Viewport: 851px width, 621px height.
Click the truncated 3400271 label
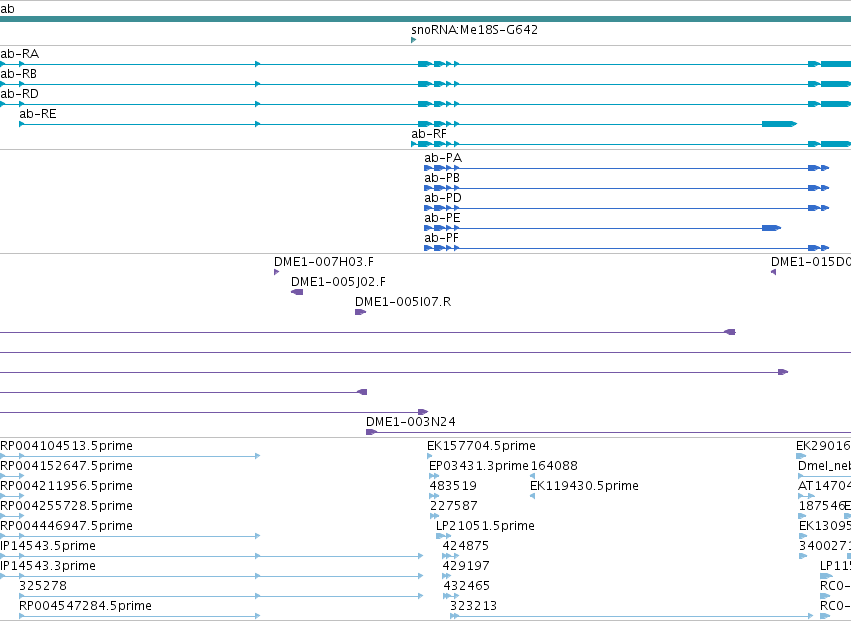825,546
